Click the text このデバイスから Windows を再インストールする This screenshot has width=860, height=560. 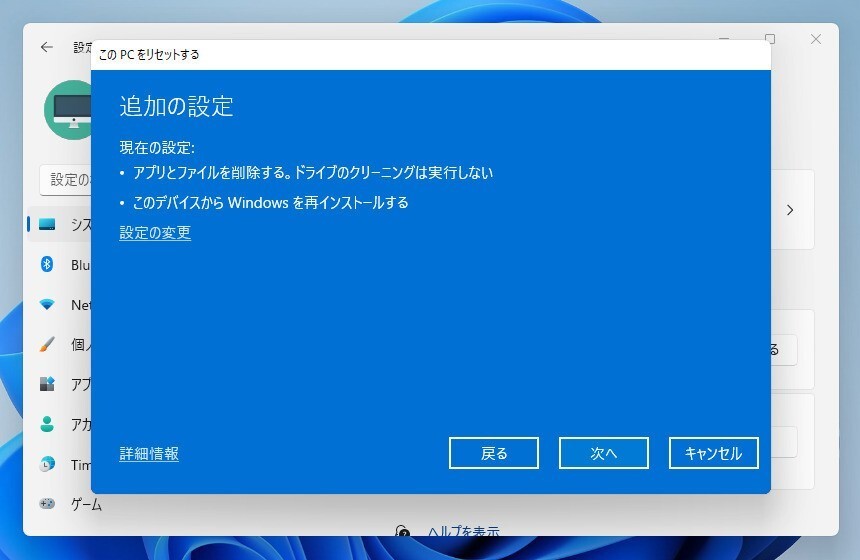pos(271,203)
